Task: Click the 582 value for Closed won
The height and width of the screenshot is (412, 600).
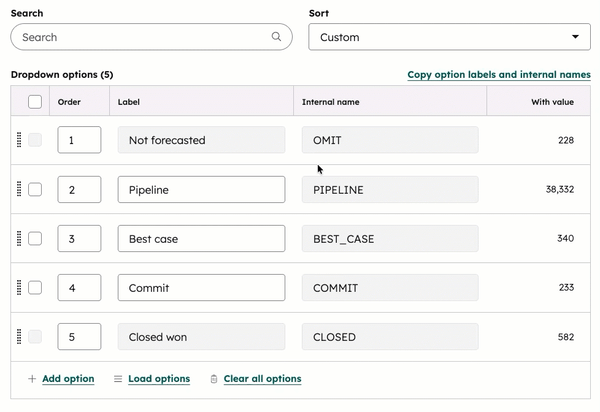Action: pyautogui.click(x=566, y=337)
